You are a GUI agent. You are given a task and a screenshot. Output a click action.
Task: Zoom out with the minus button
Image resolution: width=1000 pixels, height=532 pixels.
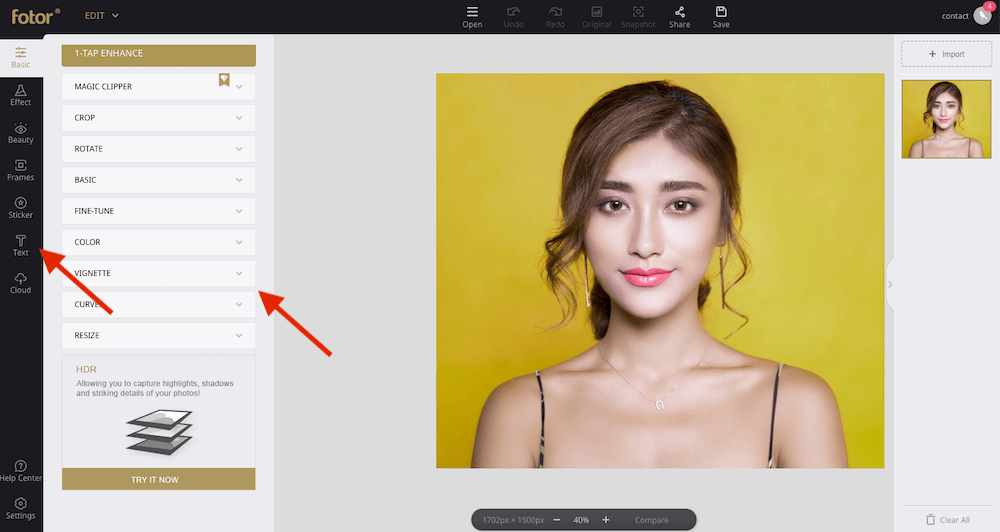[556, 520]
